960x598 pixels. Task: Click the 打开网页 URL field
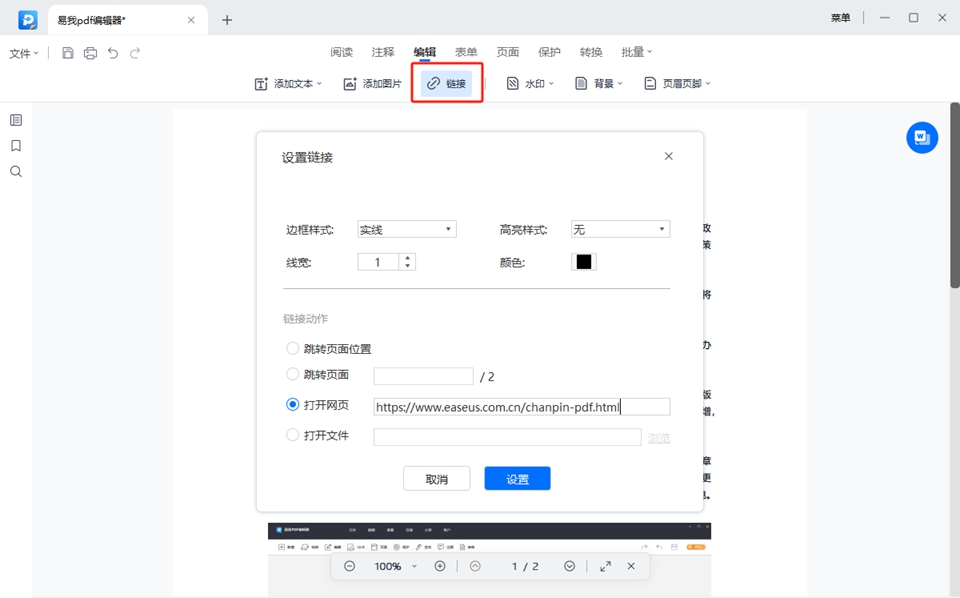point(522,407)
